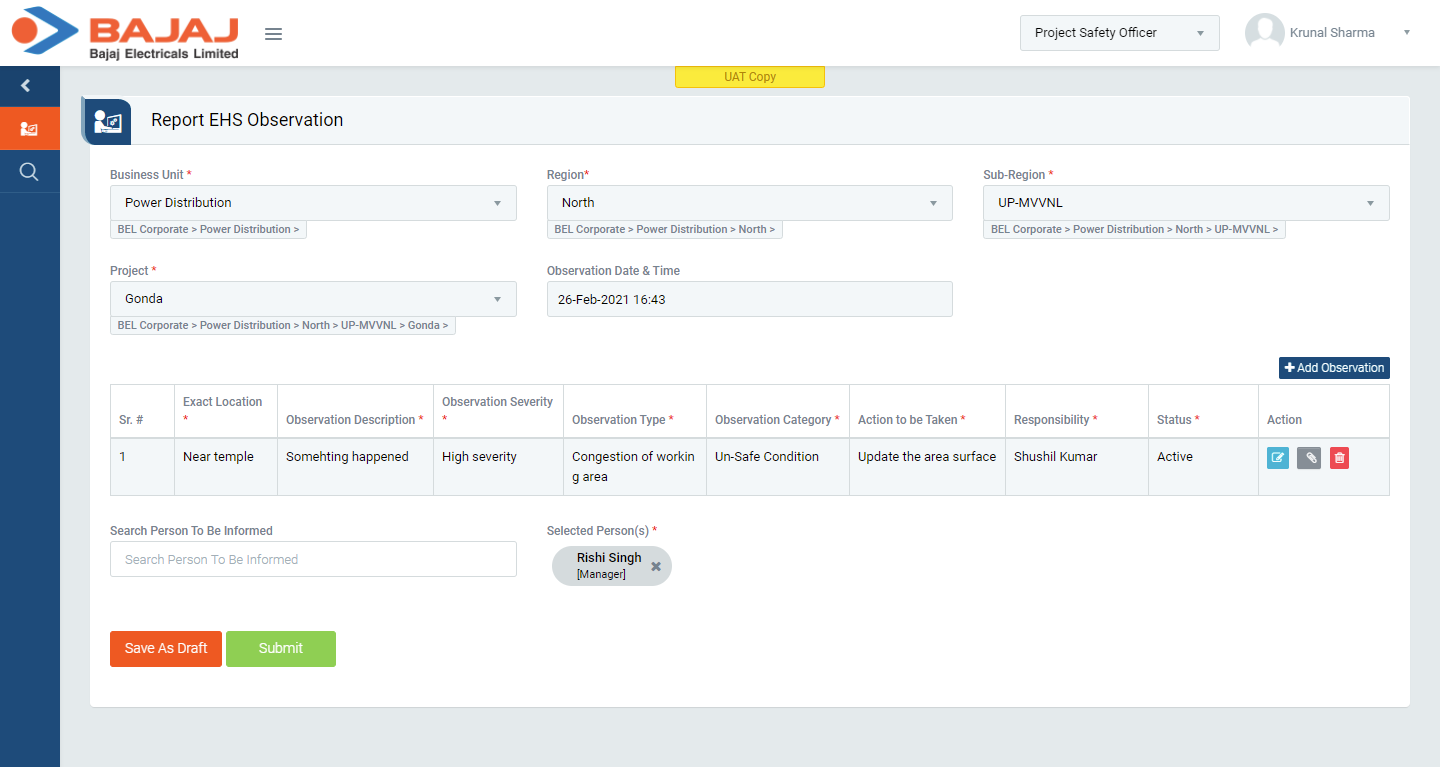
Task: Click the attachment paperclip icon in row
Action: tap(1308, 458)
